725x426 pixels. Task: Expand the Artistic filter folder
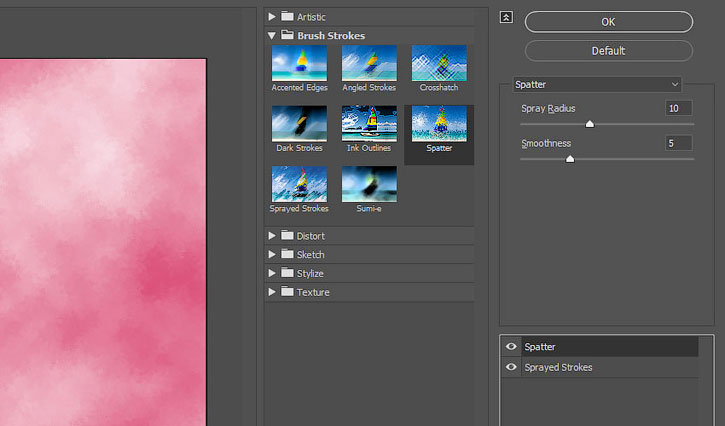[272, 17]
